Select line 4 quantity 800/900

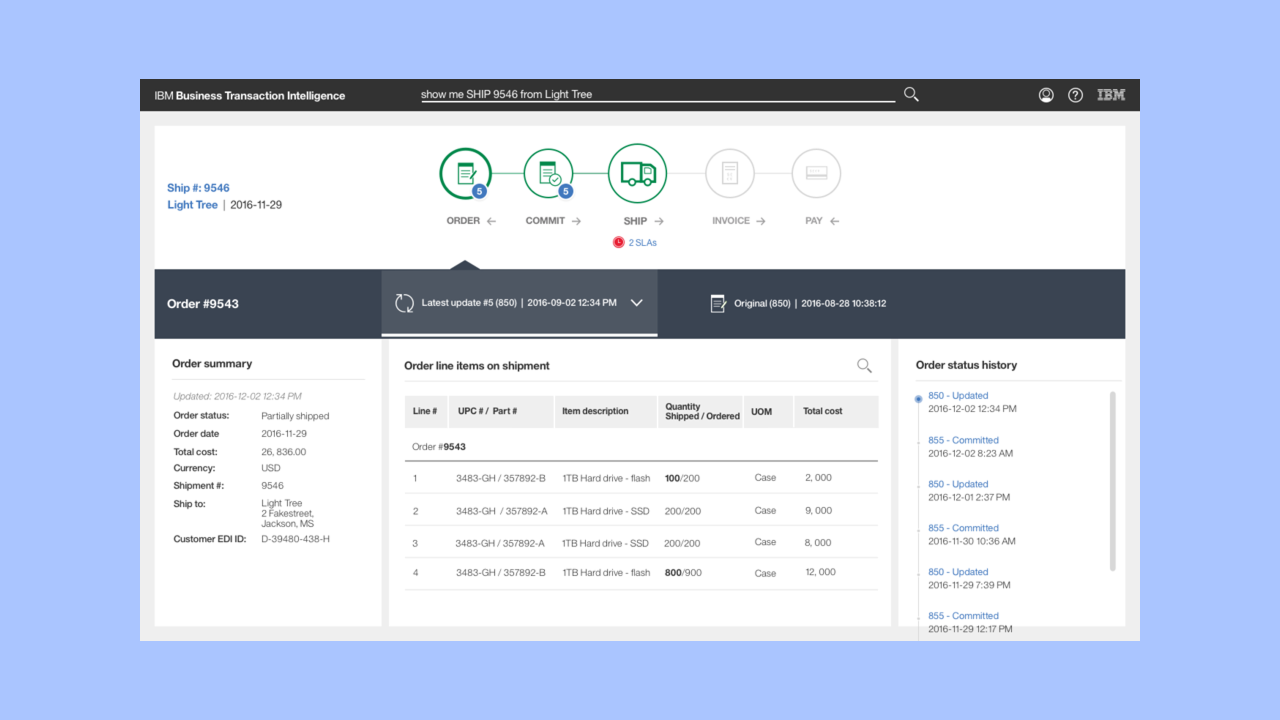682,573
